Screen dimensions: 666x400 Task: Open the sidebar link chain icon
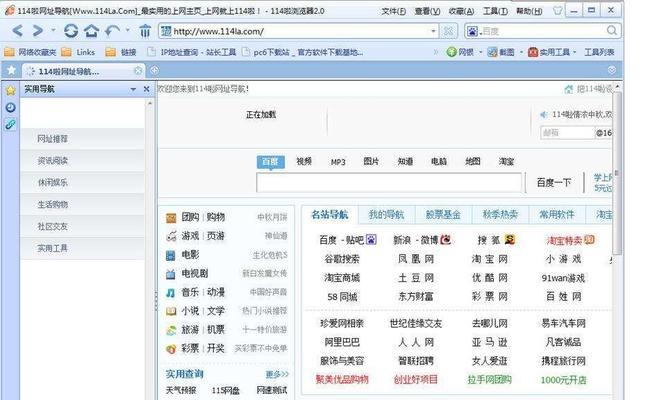click(11, 124)
